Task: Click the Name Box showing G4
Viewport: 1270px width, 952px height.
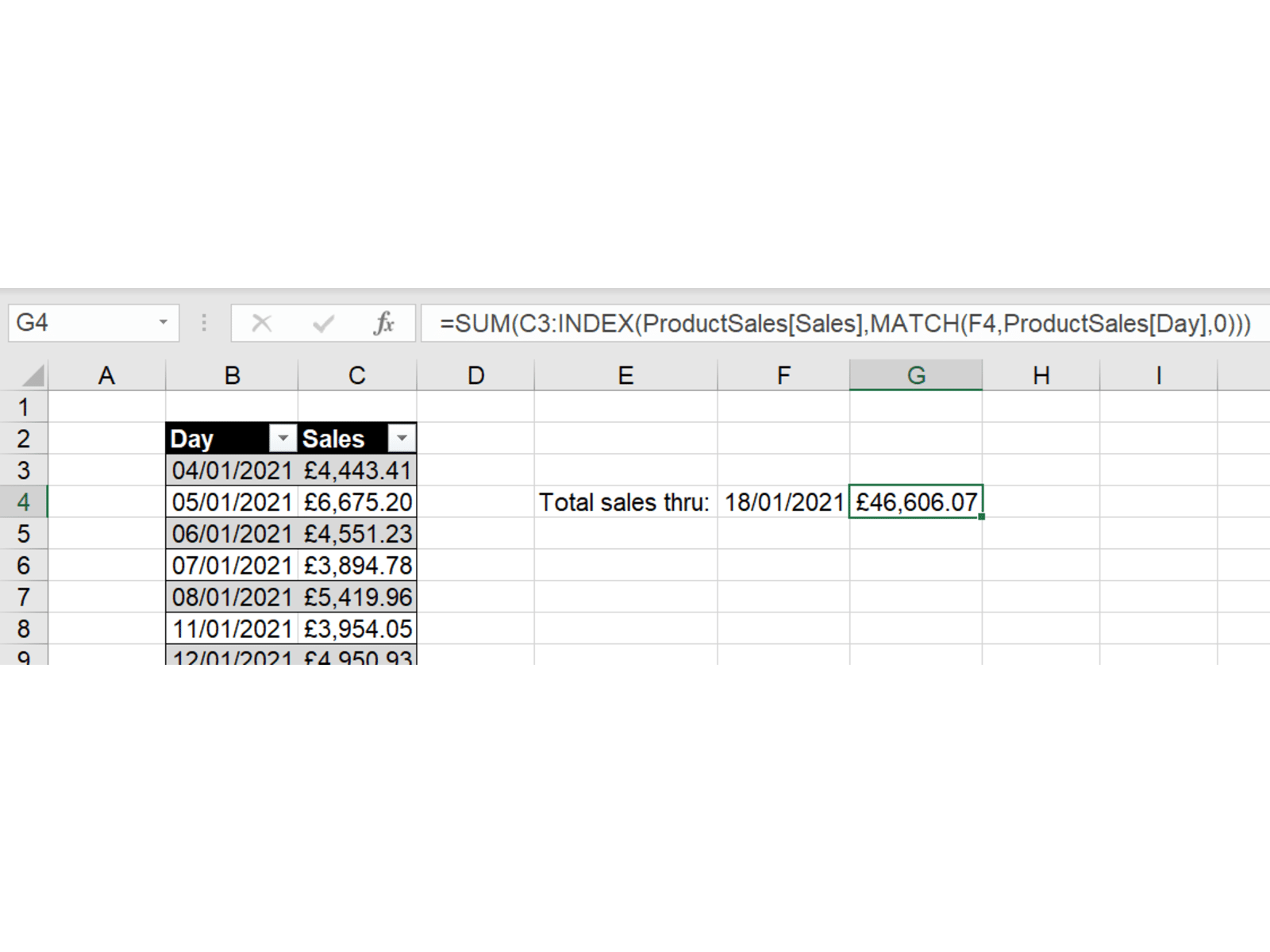Action: tap(83, 323)
